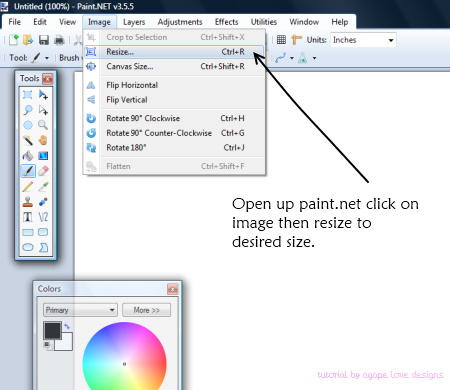450x390 pixels.
Task: Open the View menu
Action: 67,22
